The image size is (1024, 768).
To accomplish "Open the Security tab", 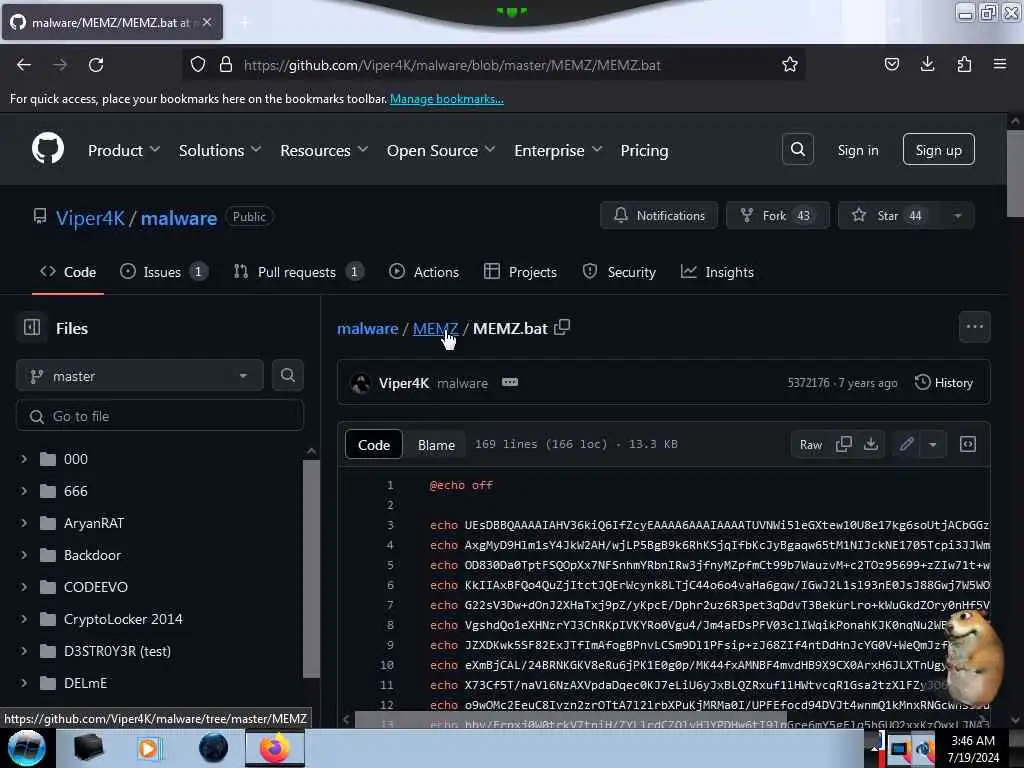I will 619,272.
